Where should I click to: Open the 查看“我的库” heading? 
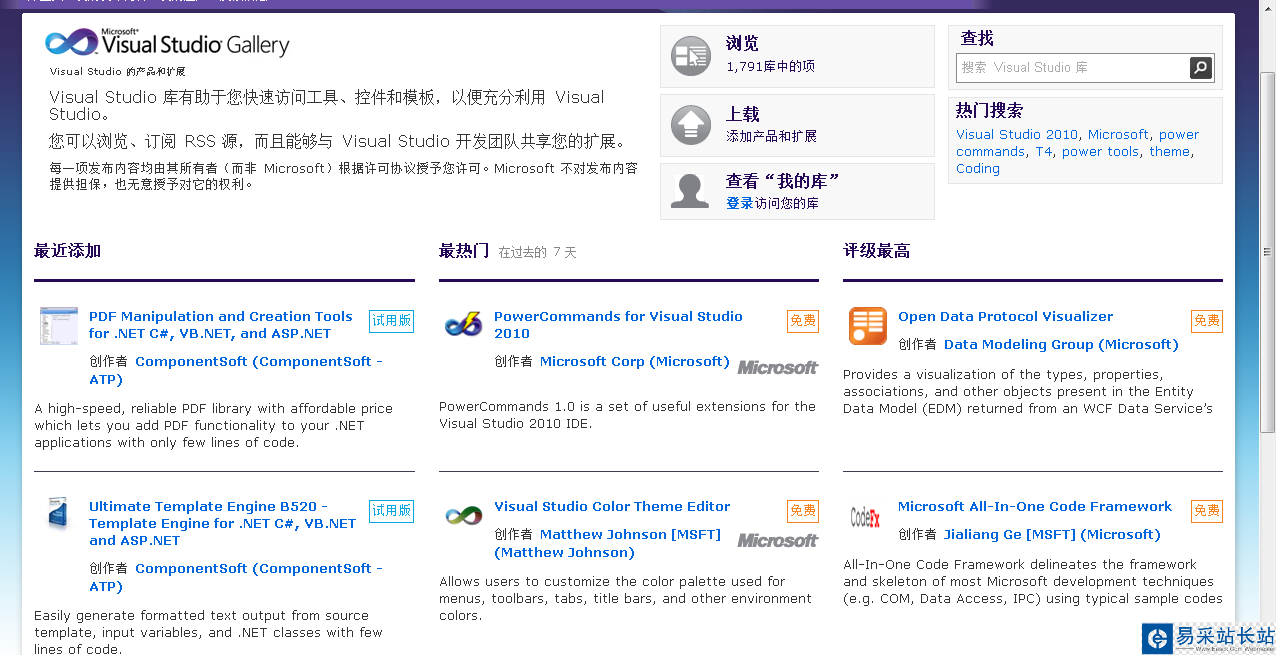pos(783,181)
